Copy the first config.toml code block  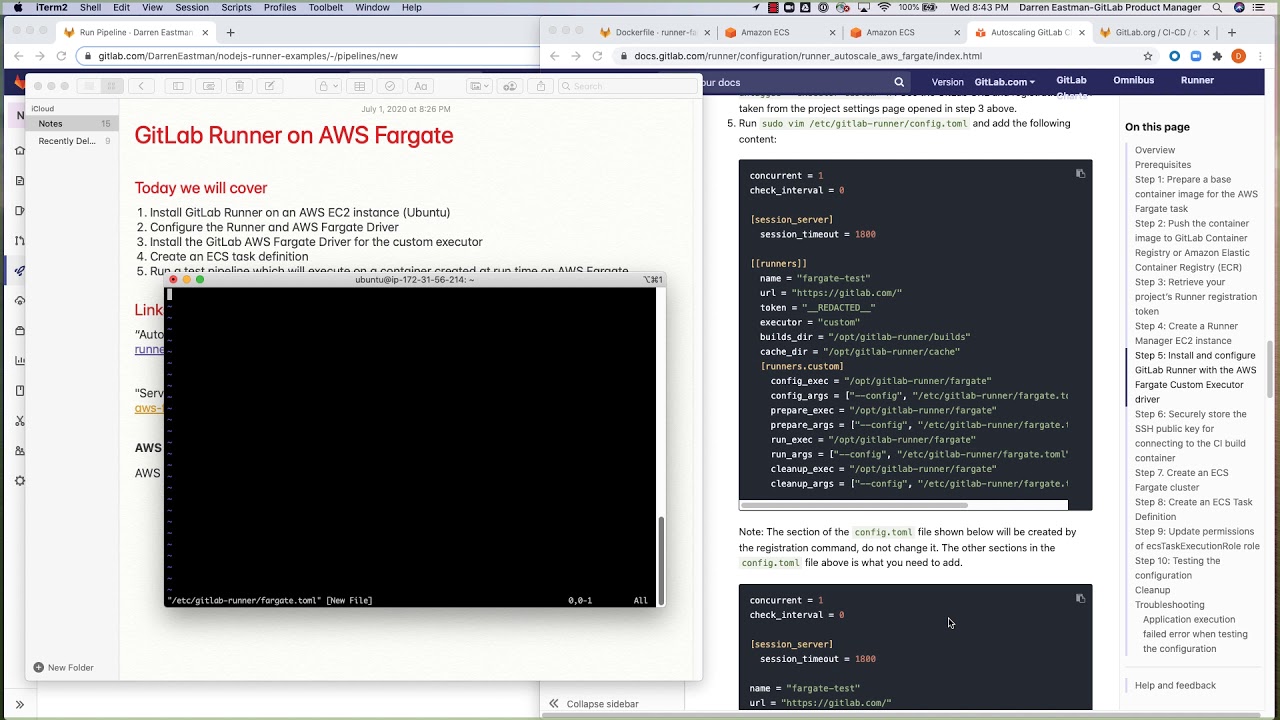coord(1080,174)
